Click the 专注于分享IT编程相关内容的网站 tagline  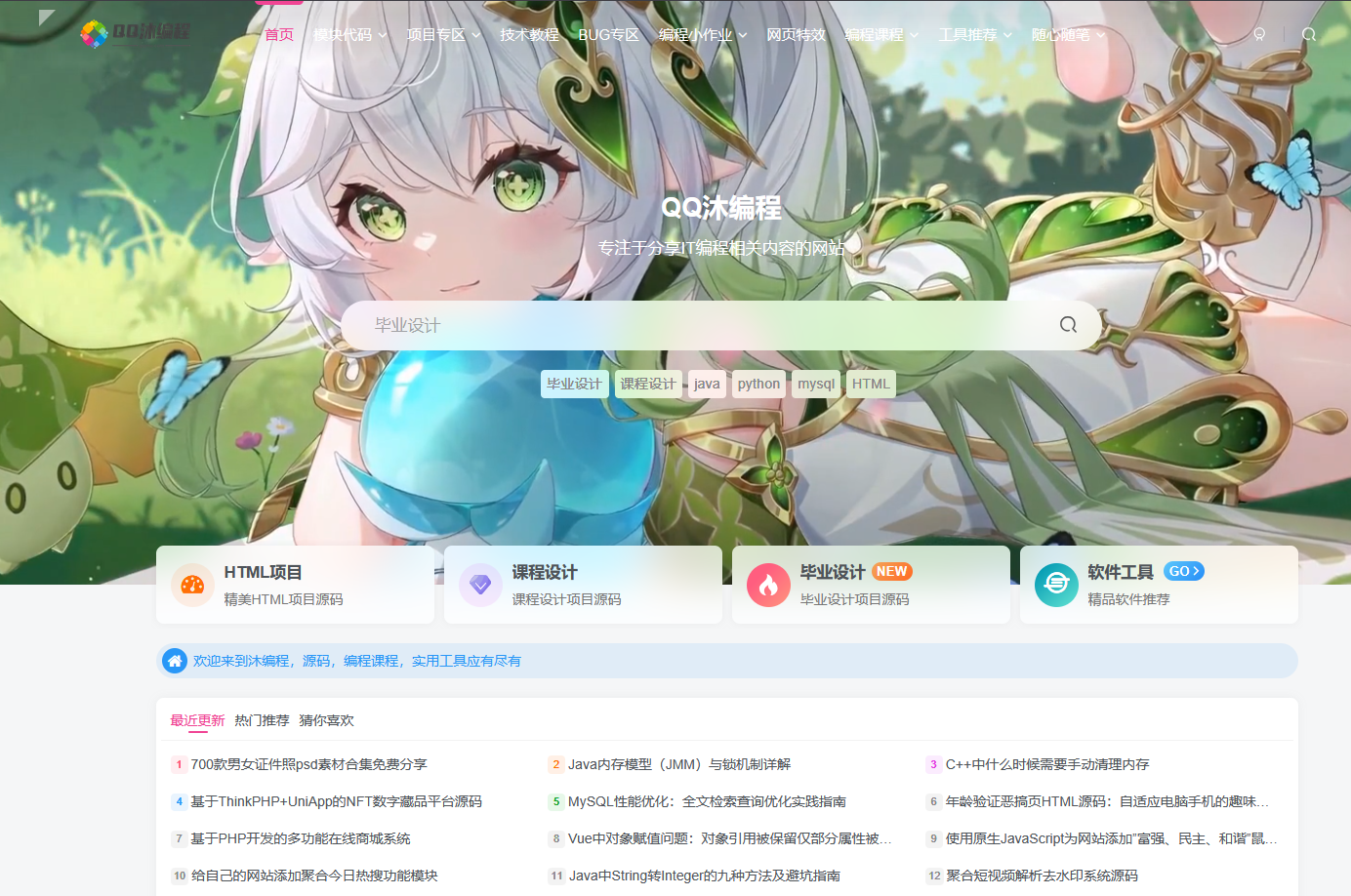721,248
